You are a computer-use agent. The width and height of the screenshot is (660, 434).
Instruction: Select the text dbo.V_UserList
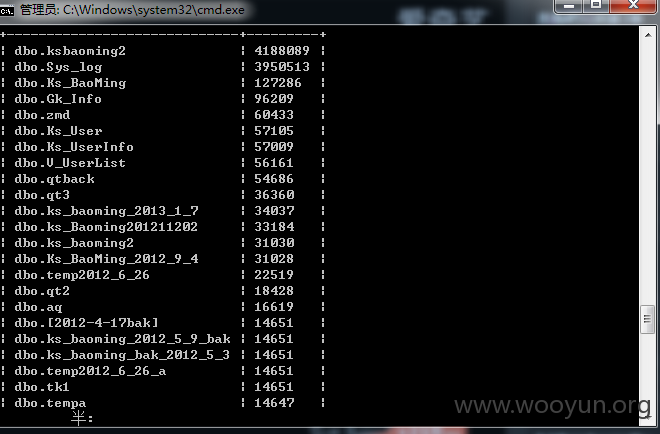(x=70, y=163)
